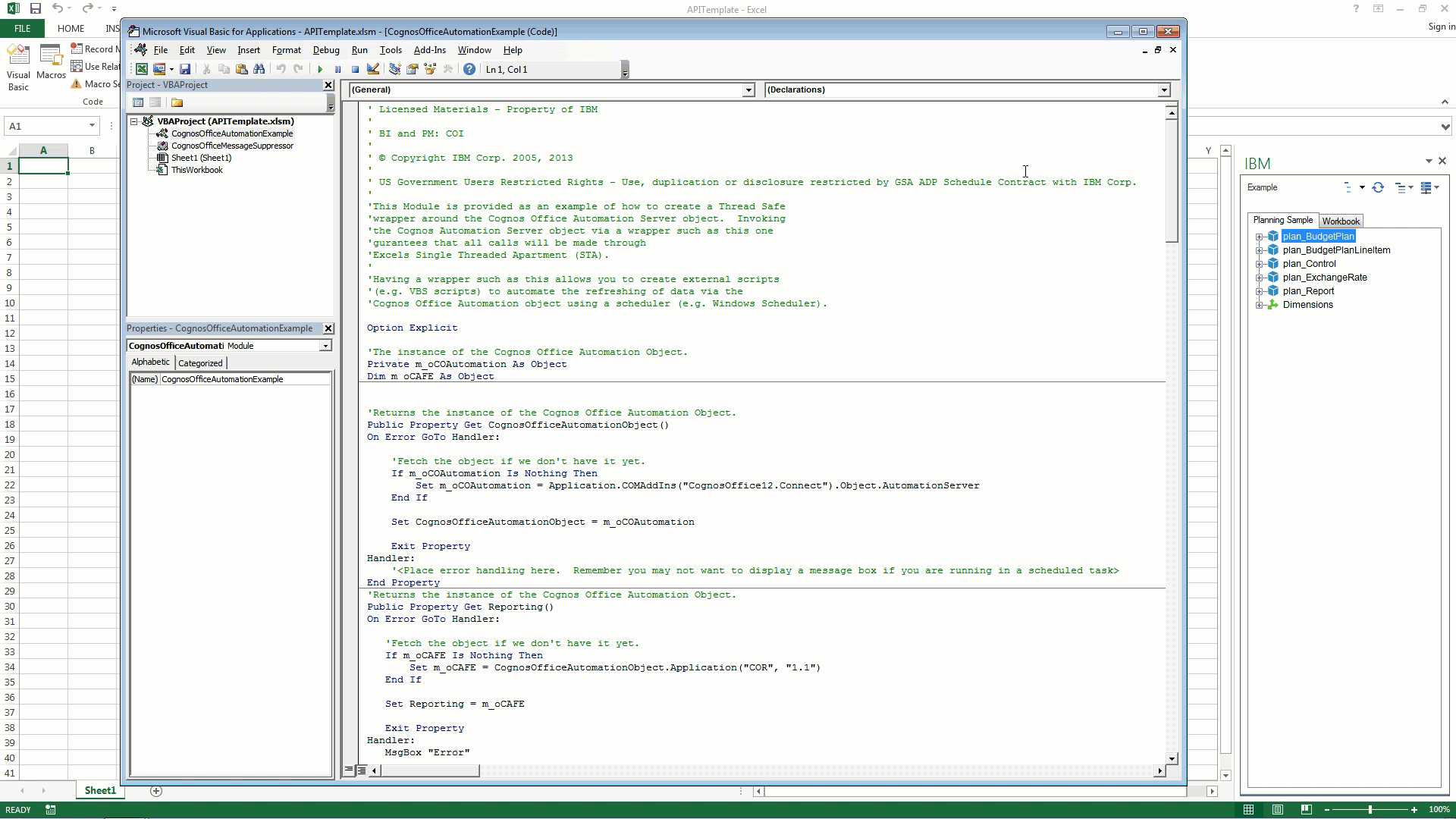Open the (General) object dropdown

point(748,89)
